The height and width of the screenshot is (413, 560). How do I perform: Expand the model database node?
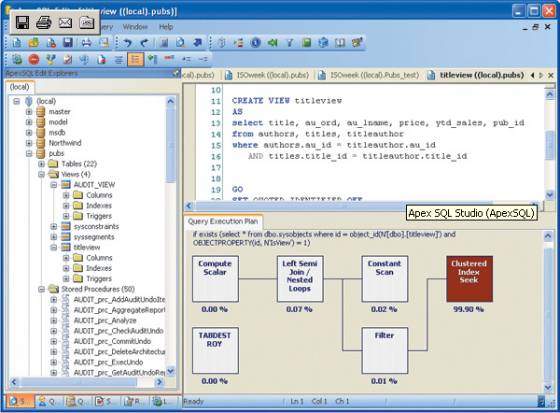click(x=29, y=122)
